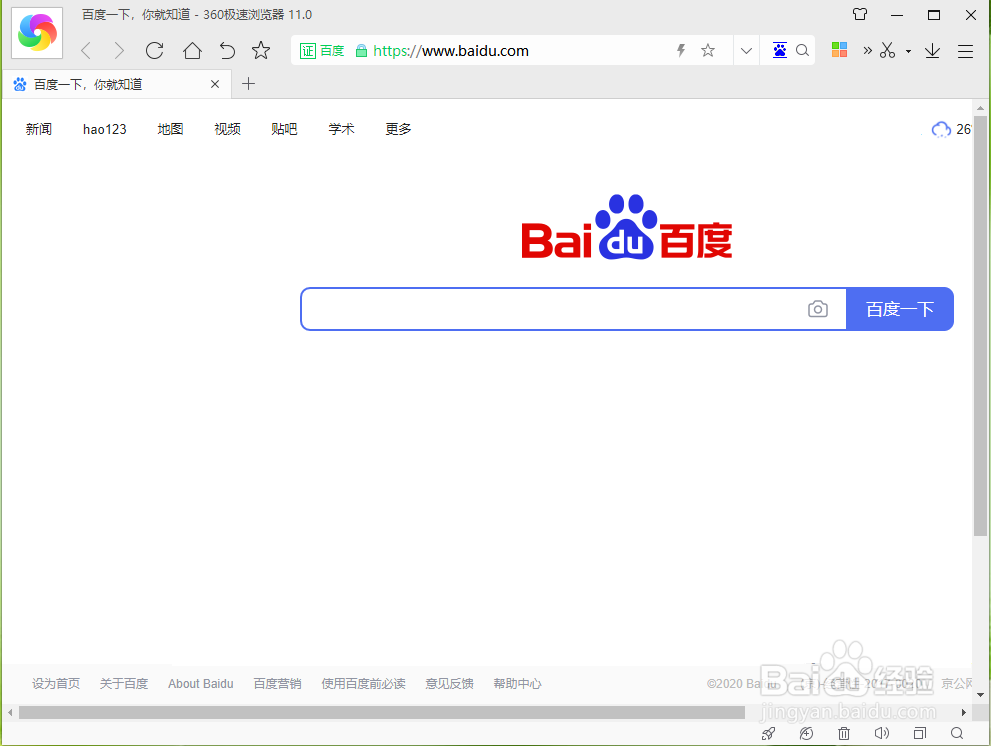991x746 pixels.
Task: Click the vertical scrollbar thumb
Action: (x=980, y=326)
